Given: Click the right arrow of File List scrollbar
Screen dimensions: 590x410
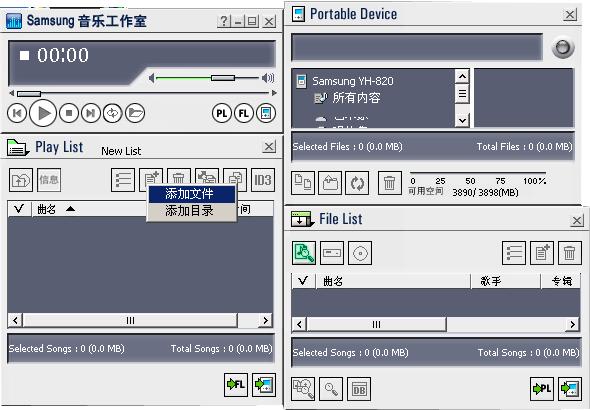Looking at the screenshot, I should 573,324.
